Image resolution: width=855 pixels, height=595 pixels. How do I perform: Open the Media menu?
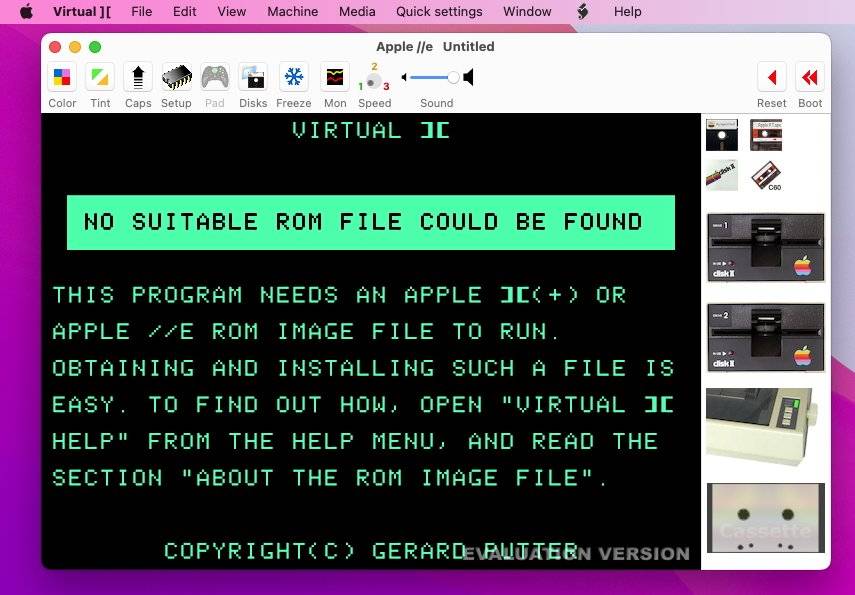pyautogui.click(x=357, y=12)
